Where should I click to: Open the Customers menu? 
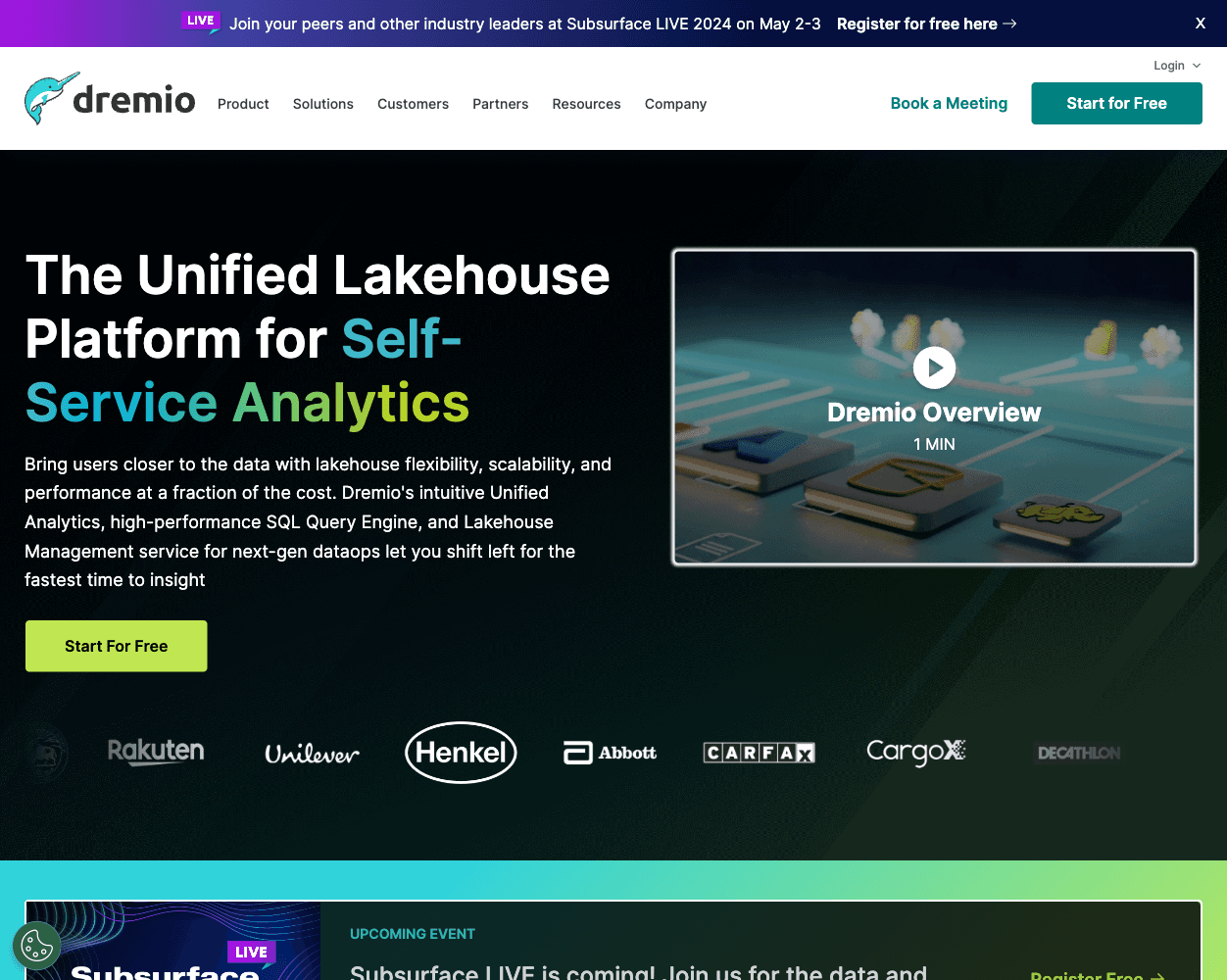pyautogui.click(x=413, y=104)
